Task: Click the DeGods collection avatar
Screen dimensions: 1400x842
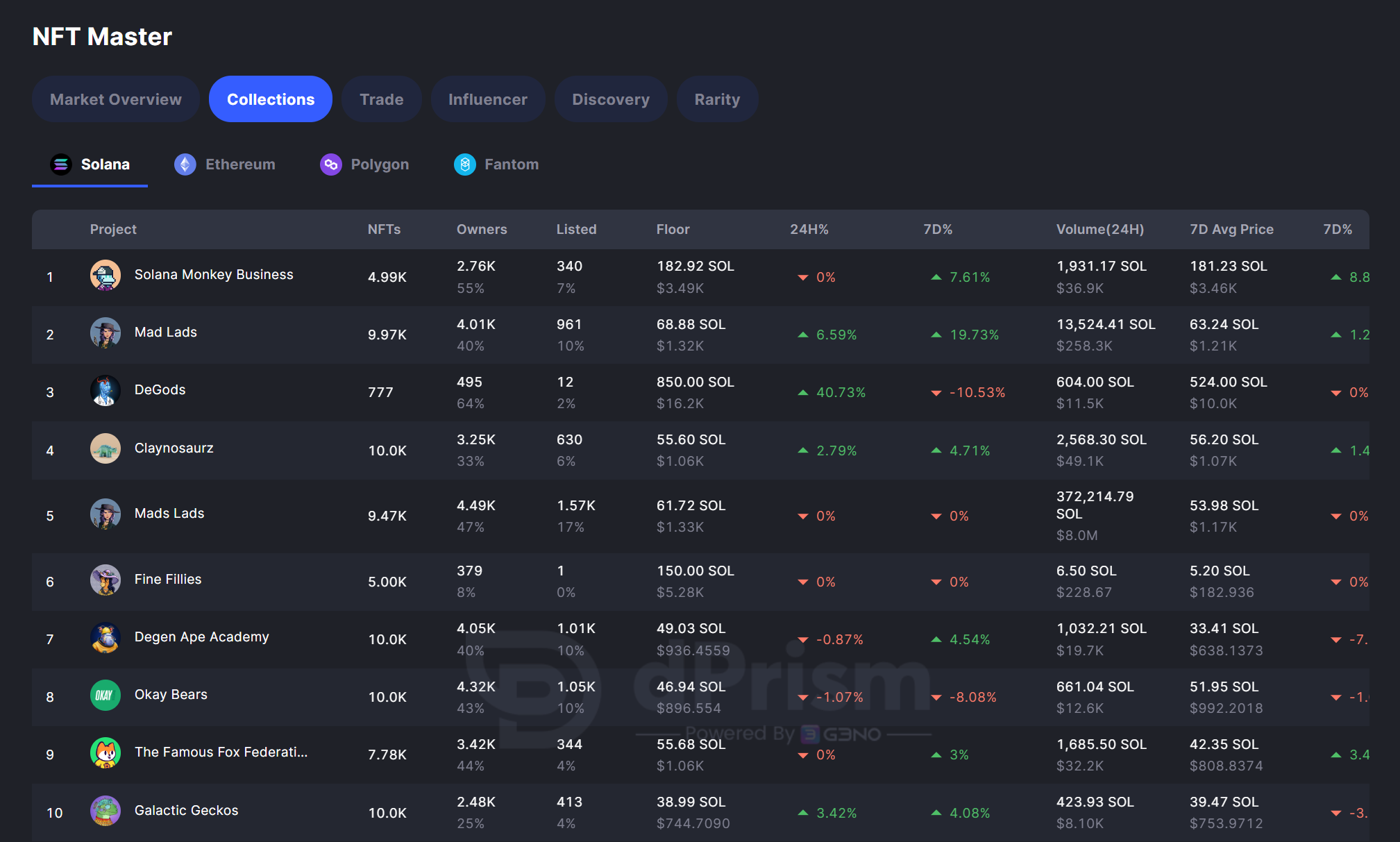Action: point(106,391)
